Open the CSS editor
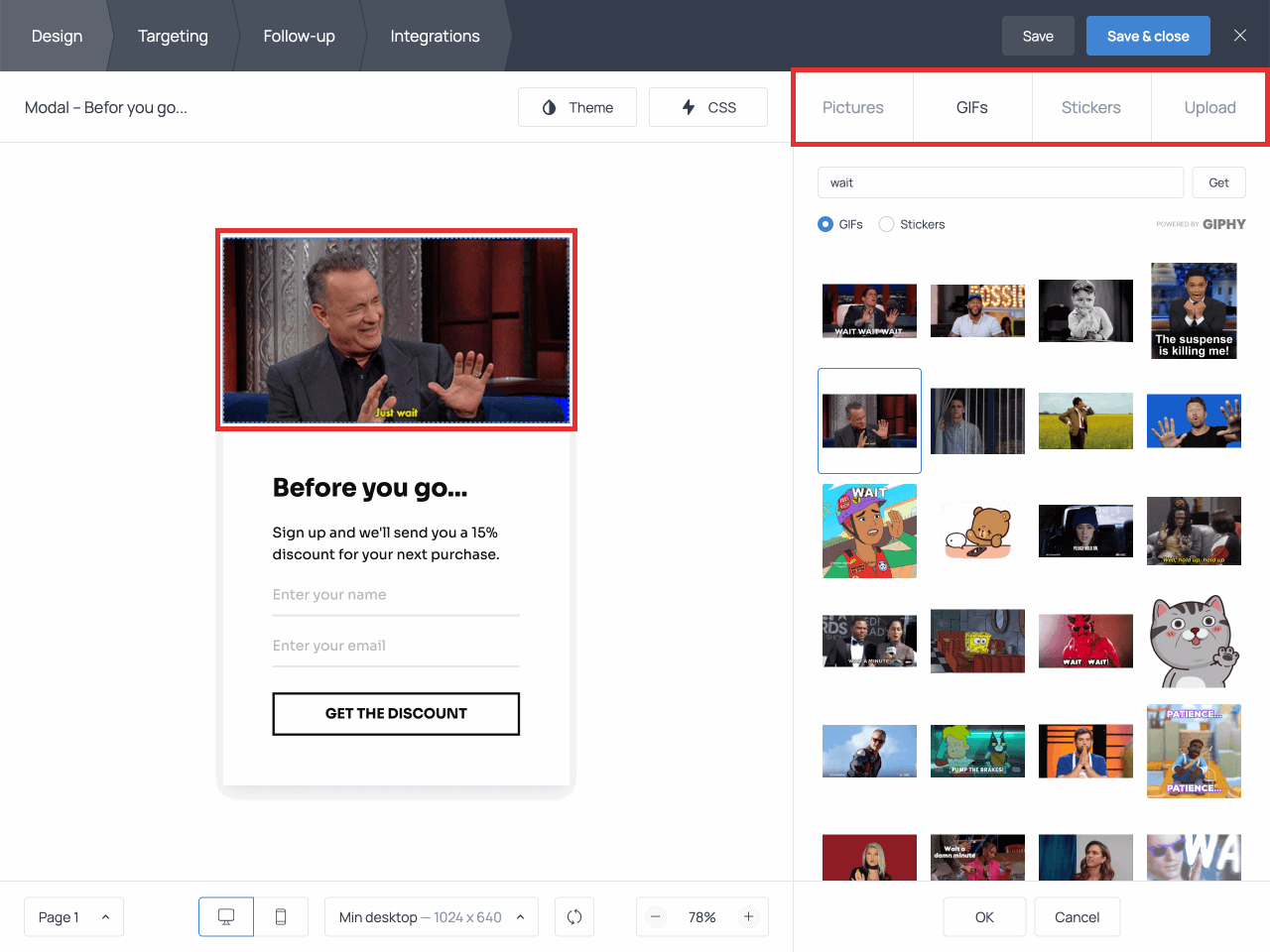The height and width of the screenshot is (952, 1270). point(708,107)
